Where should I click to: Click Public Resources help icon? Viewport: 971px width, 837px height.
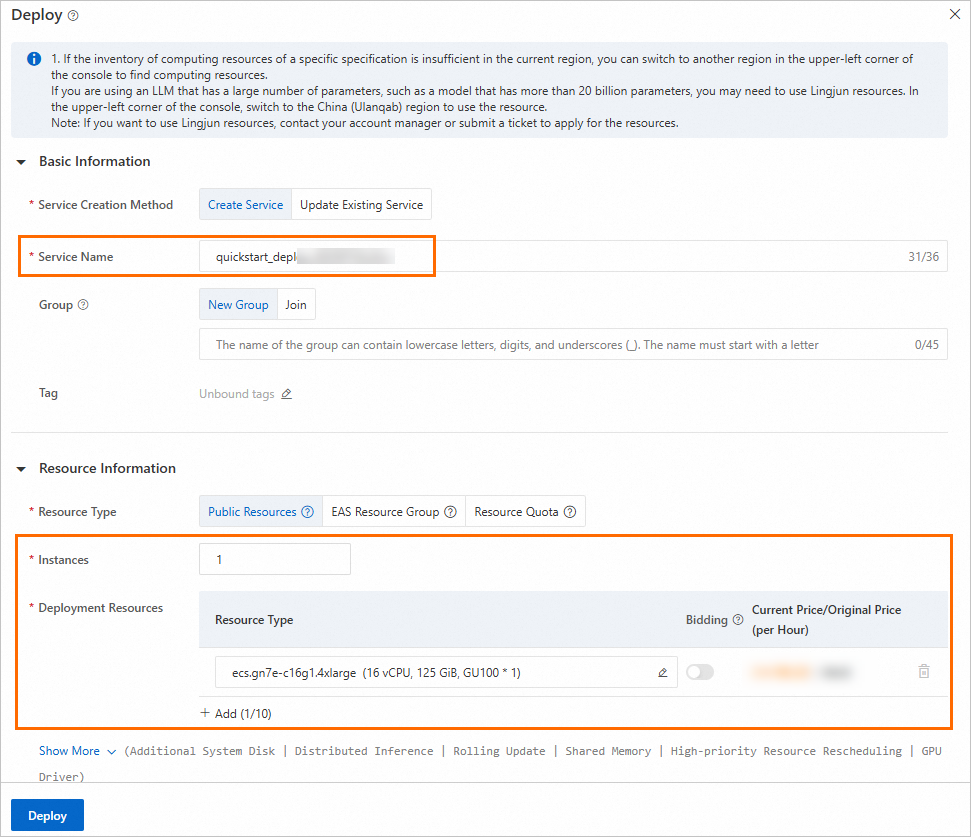[x=307, y=512]
